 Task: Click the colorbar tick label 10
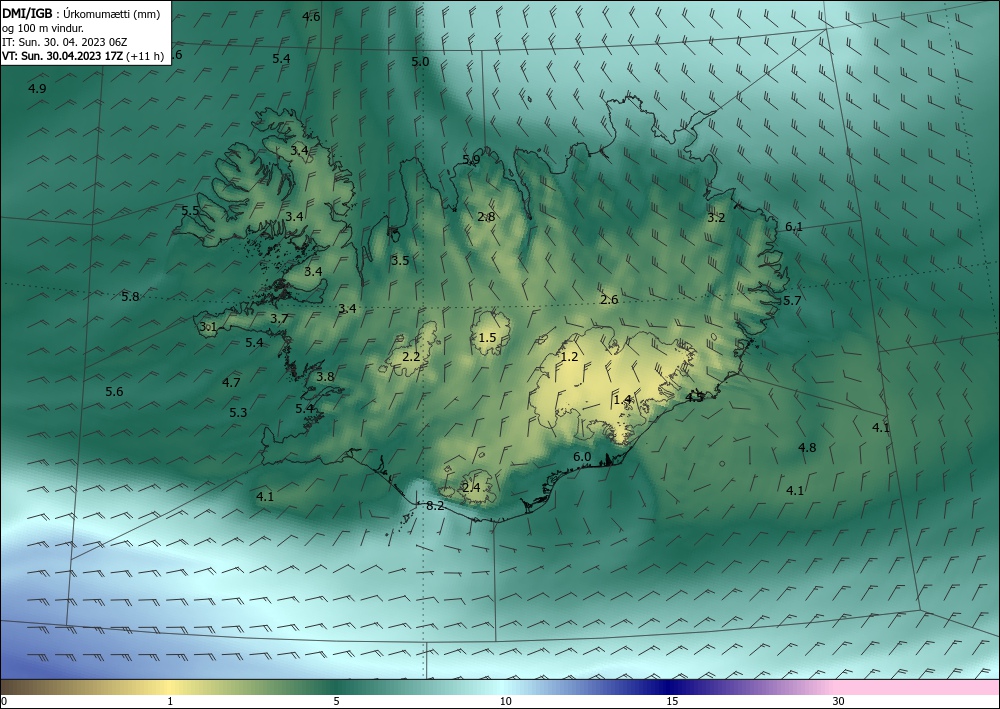tap(506, 701)
